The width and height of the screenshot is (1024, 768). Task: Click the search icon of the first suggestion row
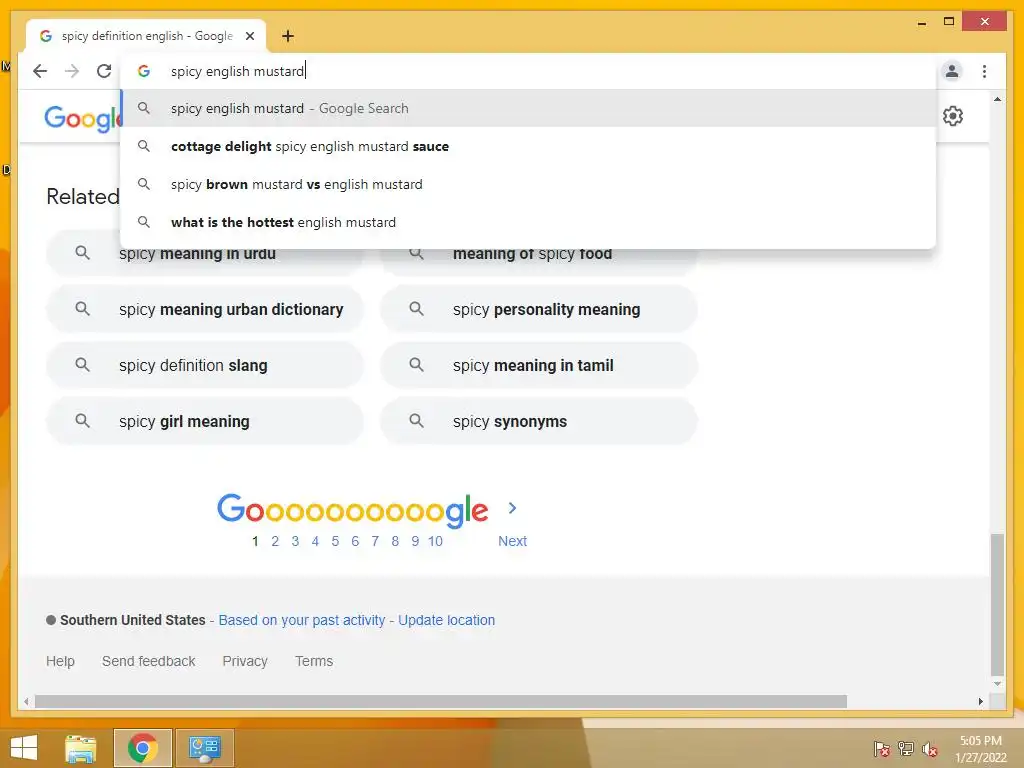(x=144, y=108)
